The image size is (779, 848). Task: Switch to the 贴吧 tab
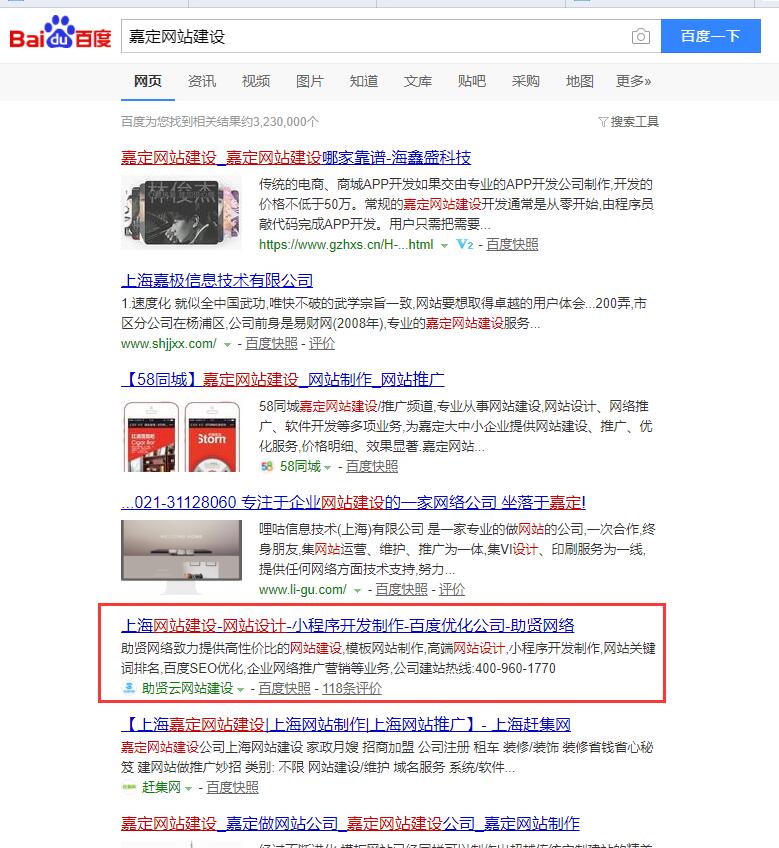pyautogui.click(x=472, y=81)
